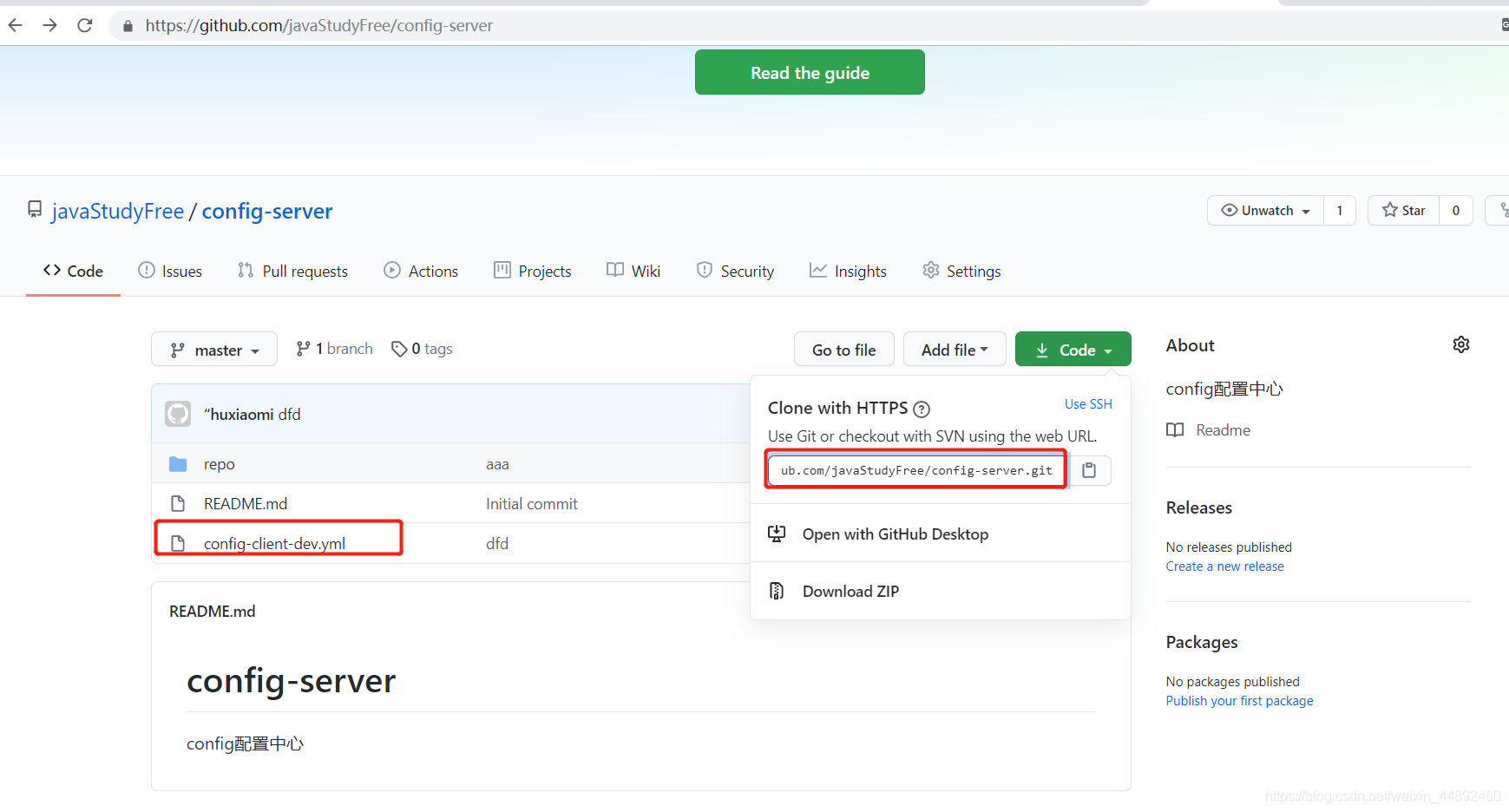Image resolution: width=1509 pixels, height=812 pixels.
Task: Click the address bar lock icon
Action: (128, 26)
